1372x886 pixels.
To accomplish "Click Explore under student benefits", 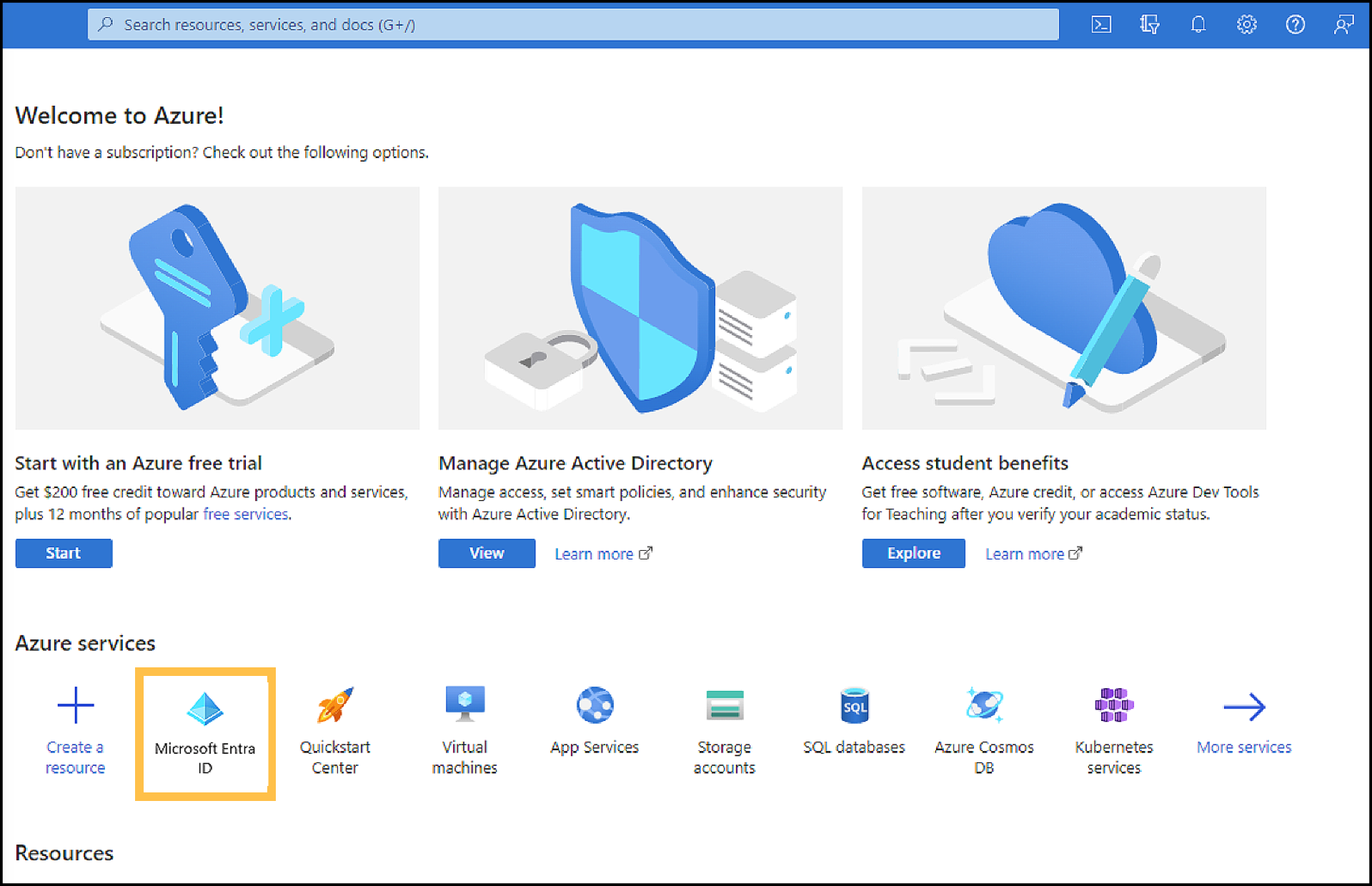I will [913, 552].
